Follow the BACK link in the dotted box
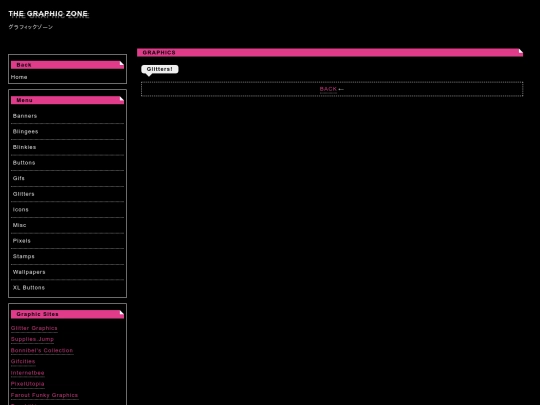540x405 pixels. [x=328, y=89]
